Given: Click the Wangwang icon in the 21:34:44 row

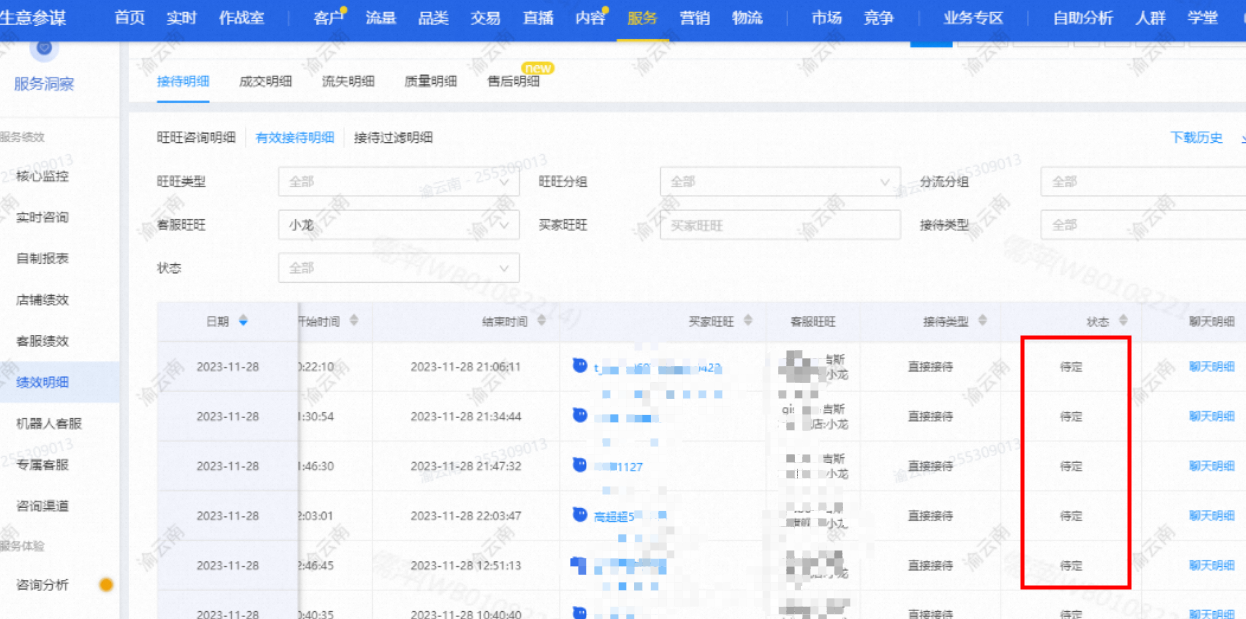Looking at the screenshot, I should (x=580, y=415).
